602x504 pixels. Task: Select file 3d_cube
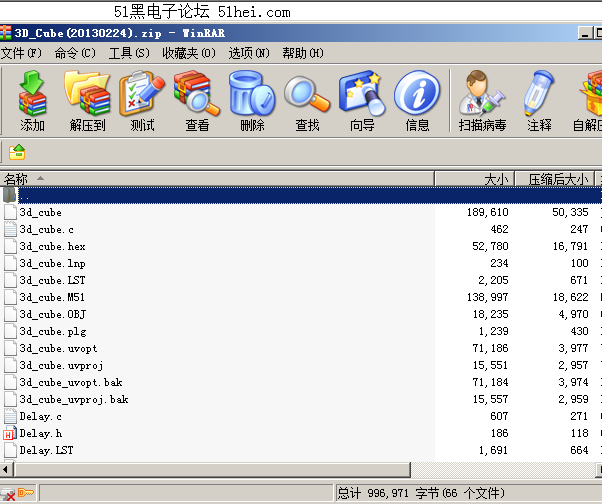tap(40, 212)
